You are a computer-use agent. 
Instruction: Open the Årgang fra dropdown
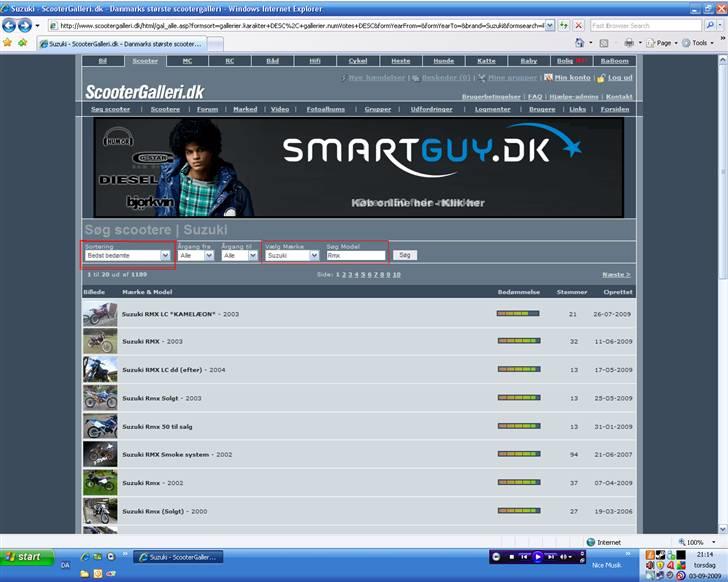(195, 255)
